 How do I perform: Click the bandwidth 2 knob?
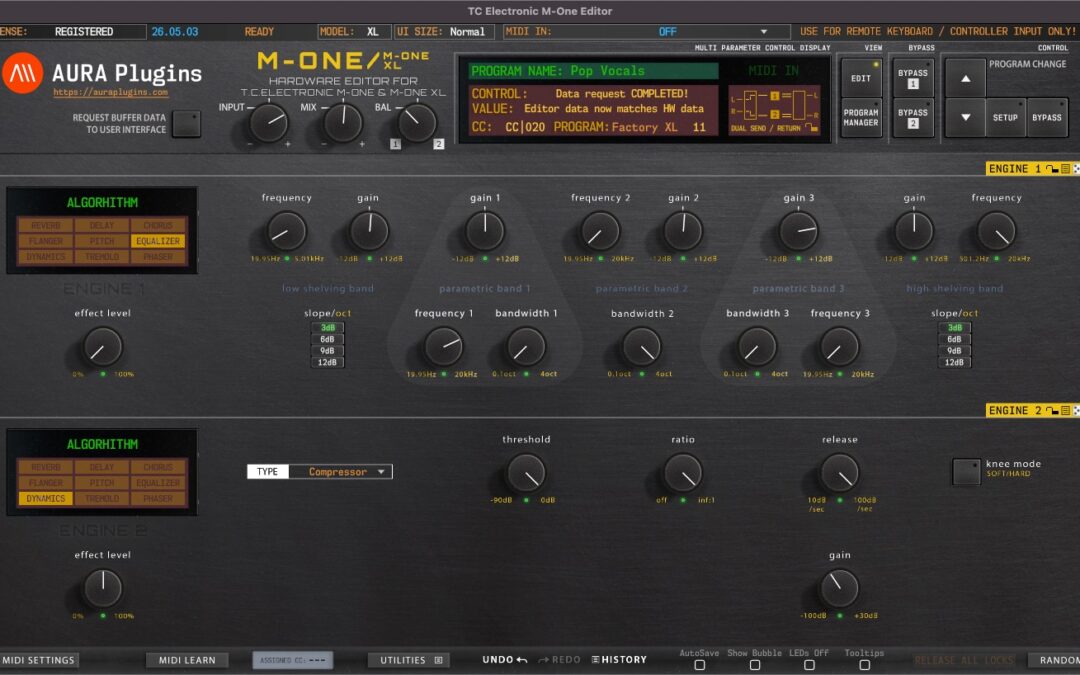coord(641,347)
